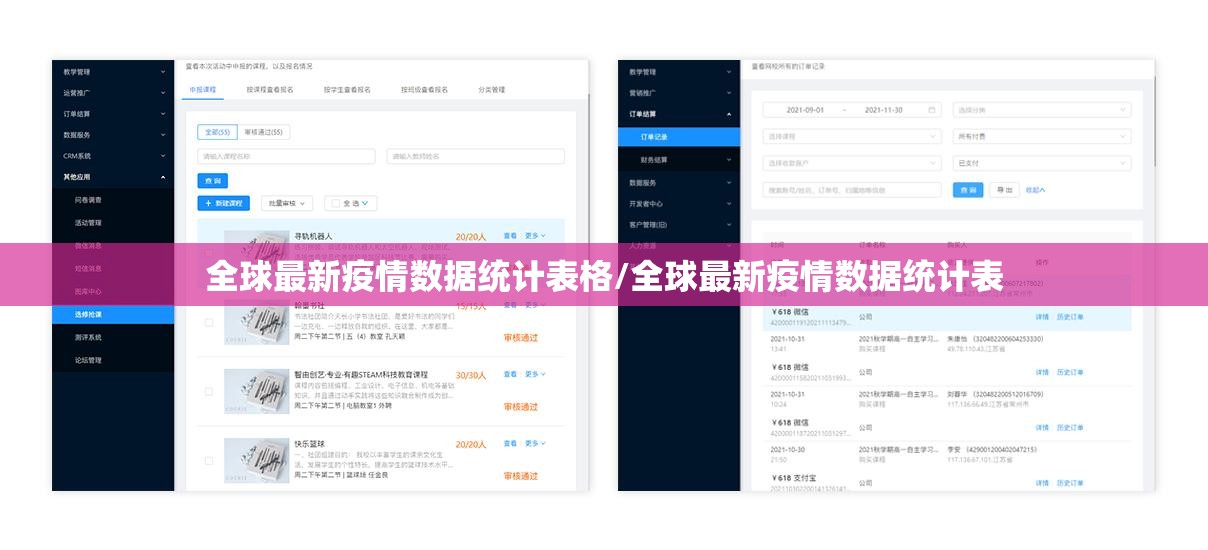The image size is (1208, 550).
Task: Tick the 全选 checkbox
Action: click(x=336, y=203)
